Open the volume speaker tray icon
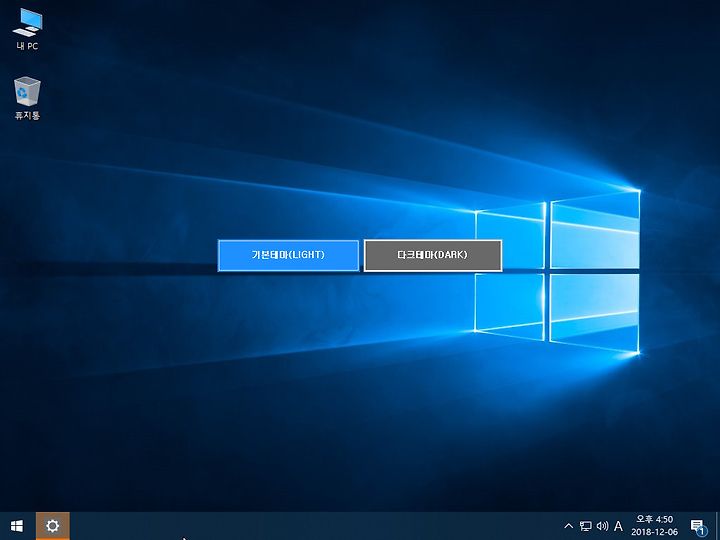The height and width of the screenshot is (540, 720). coord(602,526)
